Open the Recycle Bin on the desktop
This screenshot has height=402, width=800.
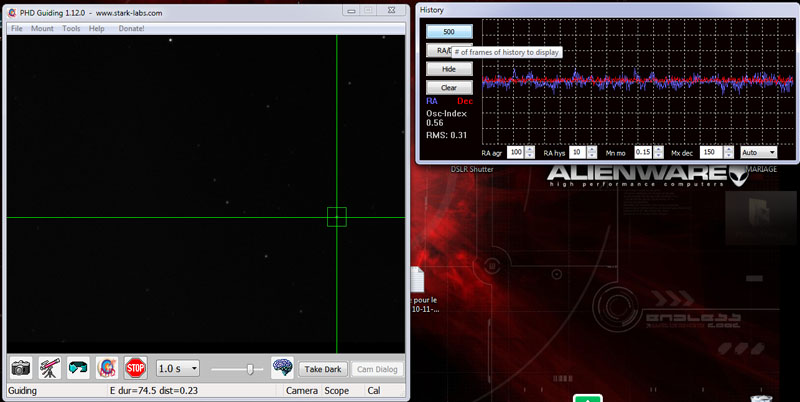tap(761, 398)
